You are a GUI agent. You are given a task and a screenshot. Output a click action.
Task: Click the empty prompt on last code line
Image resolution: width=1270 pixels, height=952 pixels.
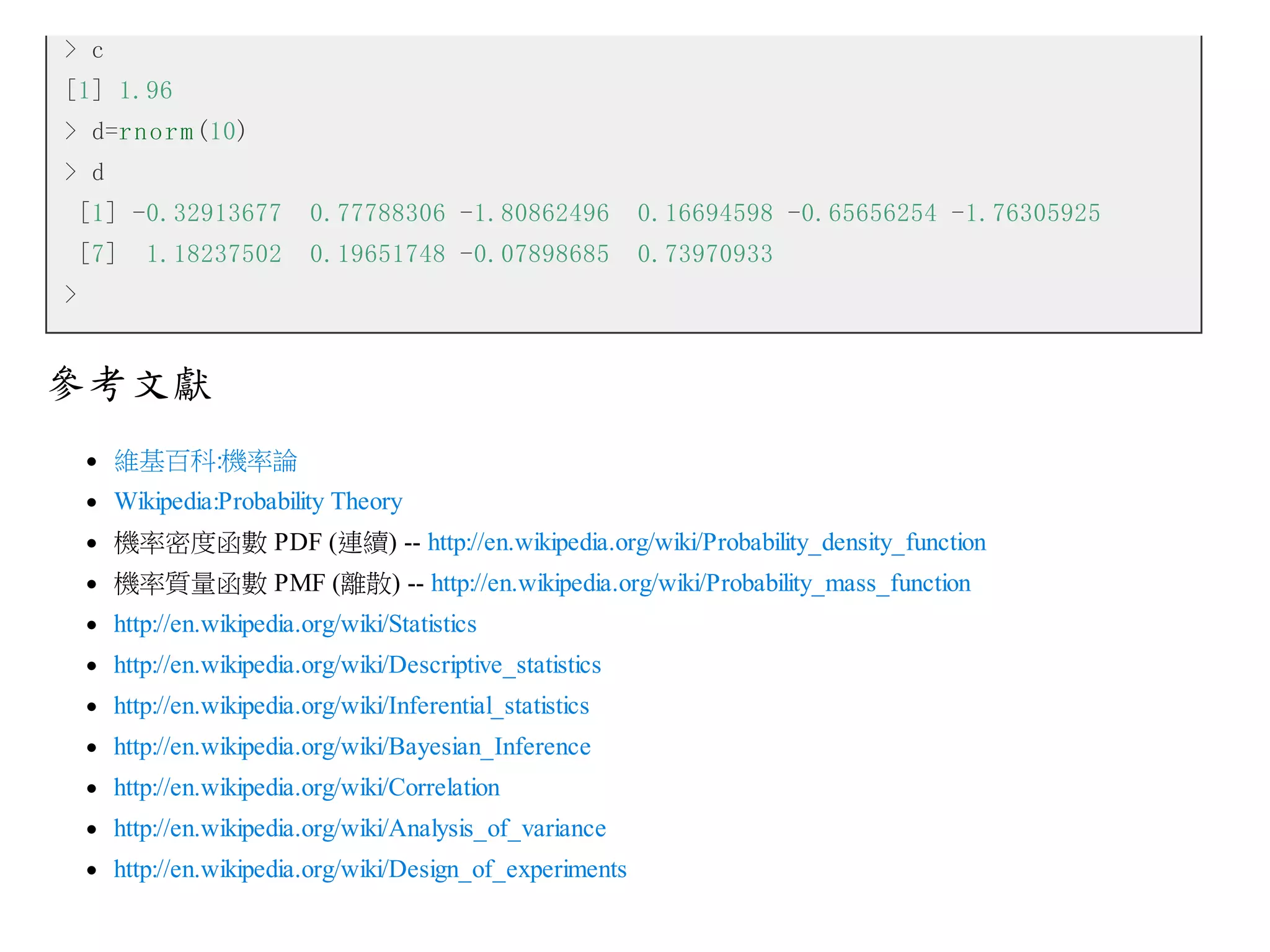[71, 294]
